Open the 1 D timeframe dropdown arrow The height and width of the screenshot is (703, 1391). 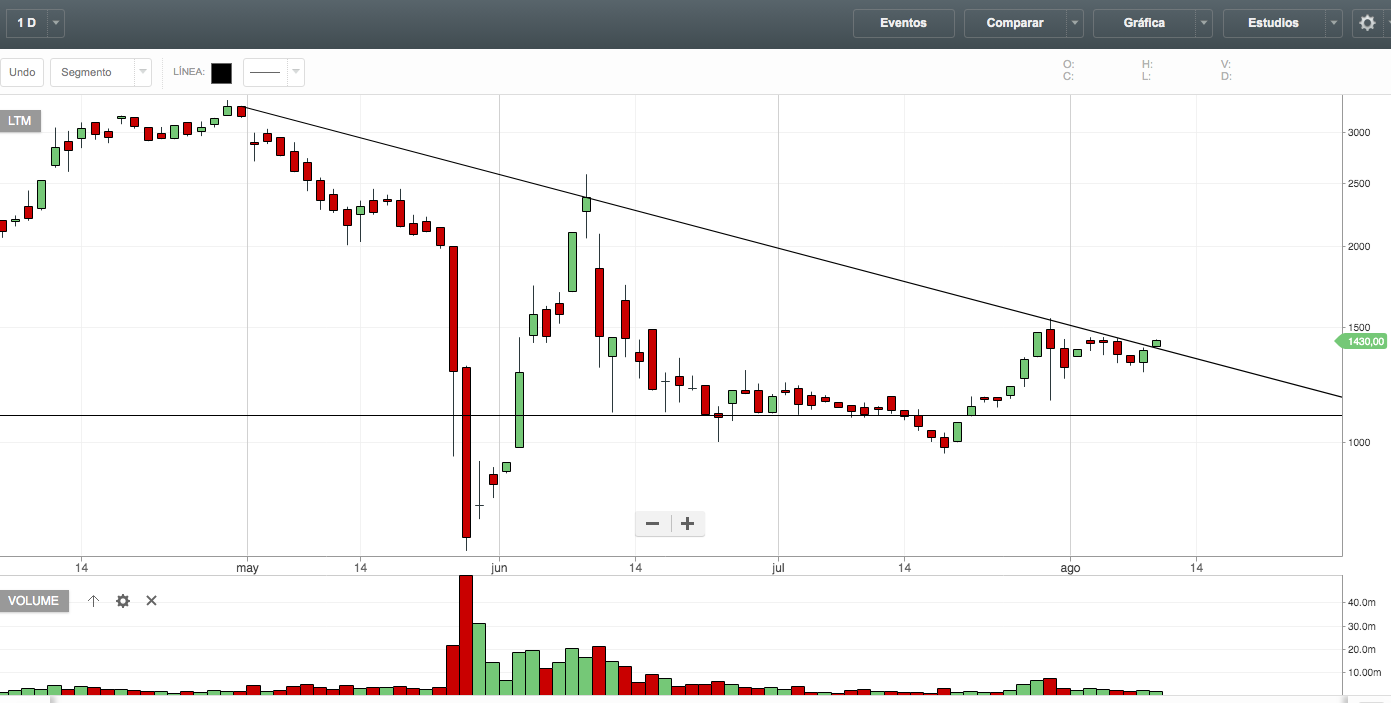[56, 23]
